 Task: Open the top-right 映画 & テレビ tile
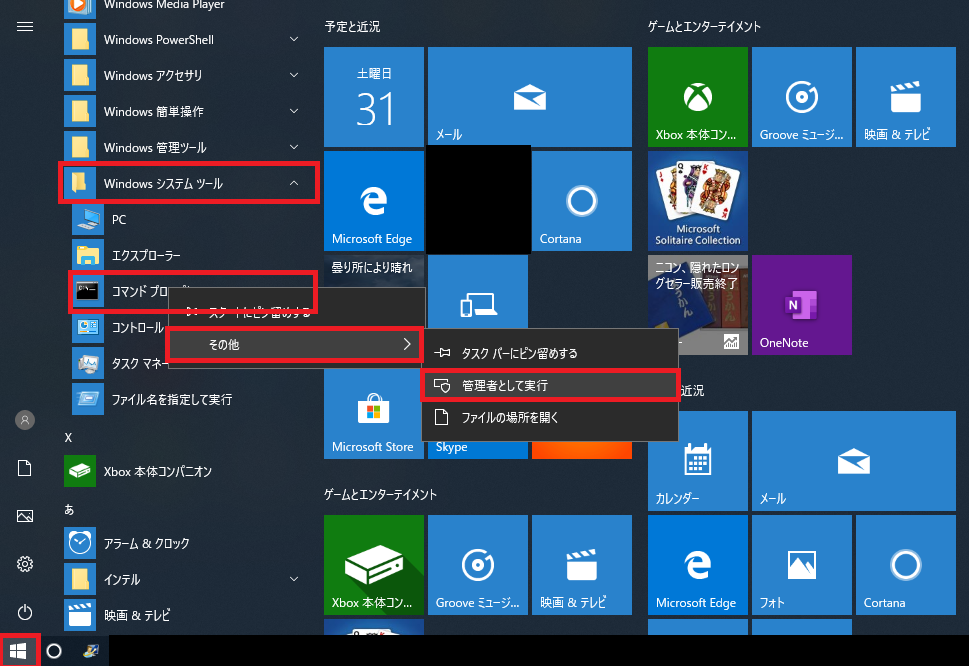click(906, 97)
